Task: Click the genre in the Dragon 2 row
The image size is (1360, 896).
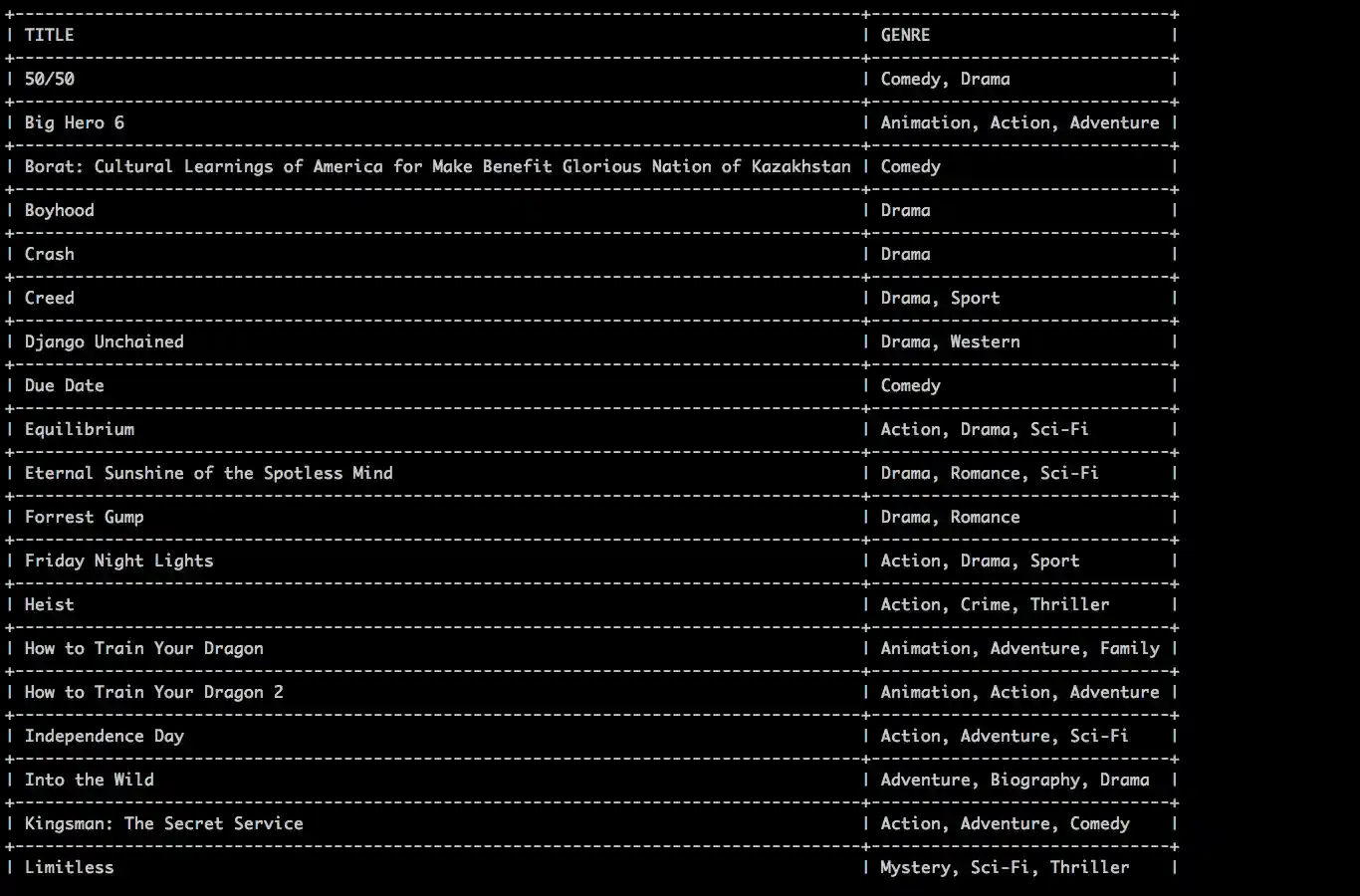Action: click(1020, 692)
